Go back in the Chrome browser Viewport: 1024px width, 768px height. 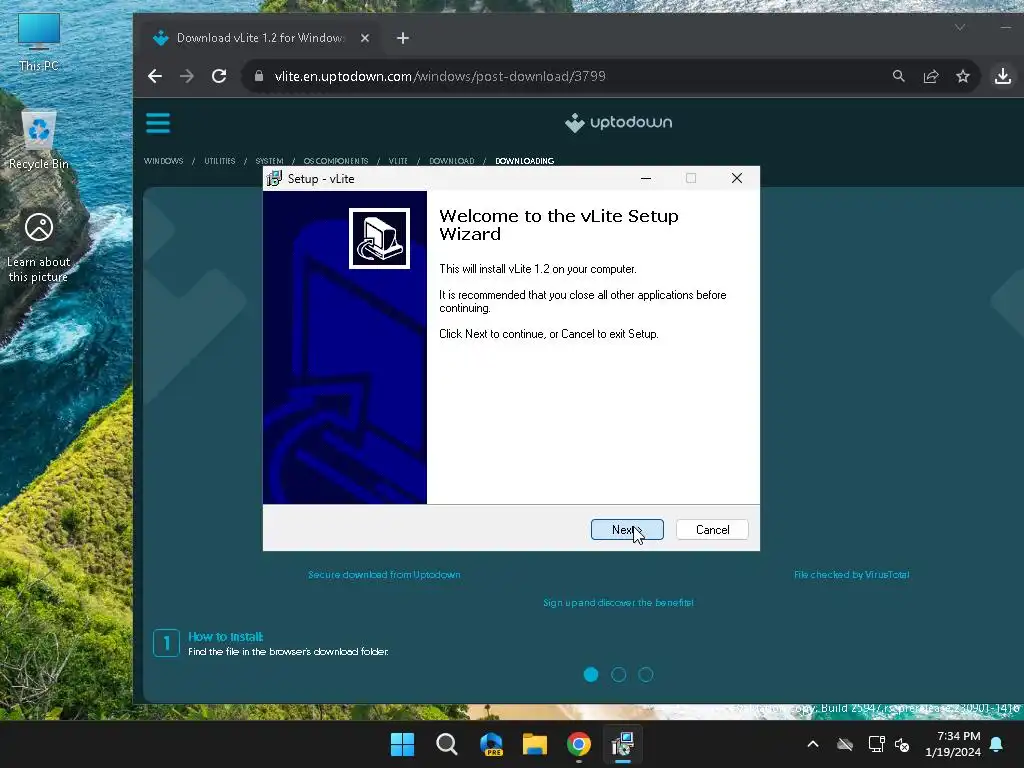155,76
